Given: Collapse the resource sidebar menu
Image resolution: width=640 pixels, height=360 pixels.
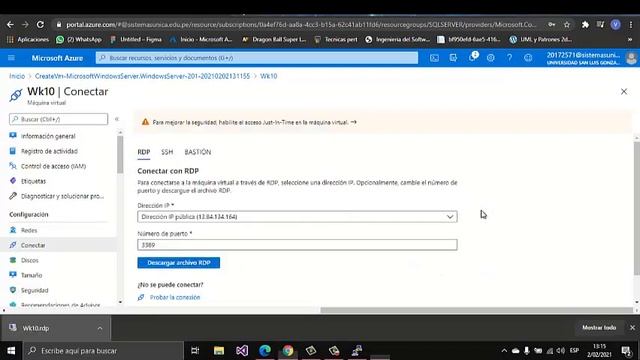Looking at the screenshot, I should [117, 119].
